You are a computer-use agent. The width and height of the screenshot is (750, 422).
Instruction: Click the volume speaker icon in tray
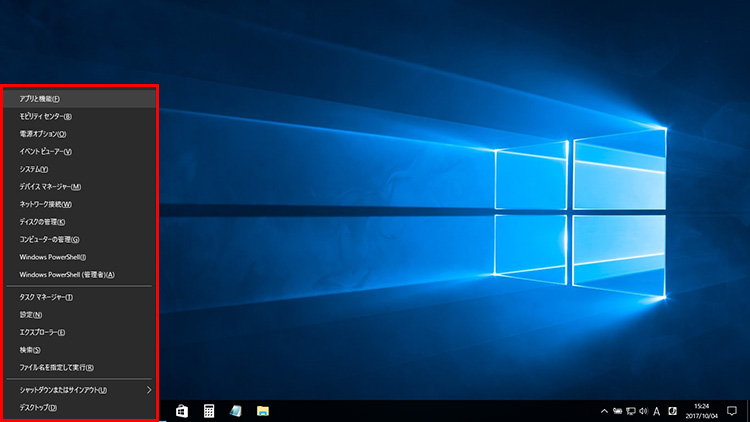642,411
